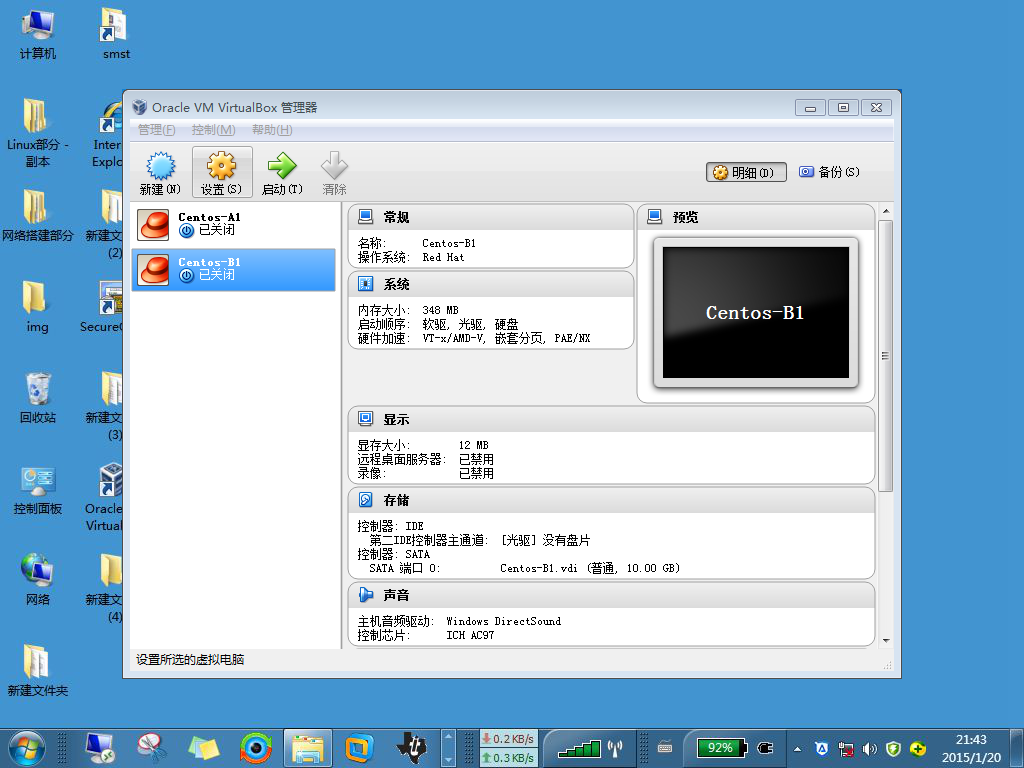The image size is (1024, 768).
Task: Click the file explorer taskbar icon
Action: pyautogui.click(x=308, y=748)
